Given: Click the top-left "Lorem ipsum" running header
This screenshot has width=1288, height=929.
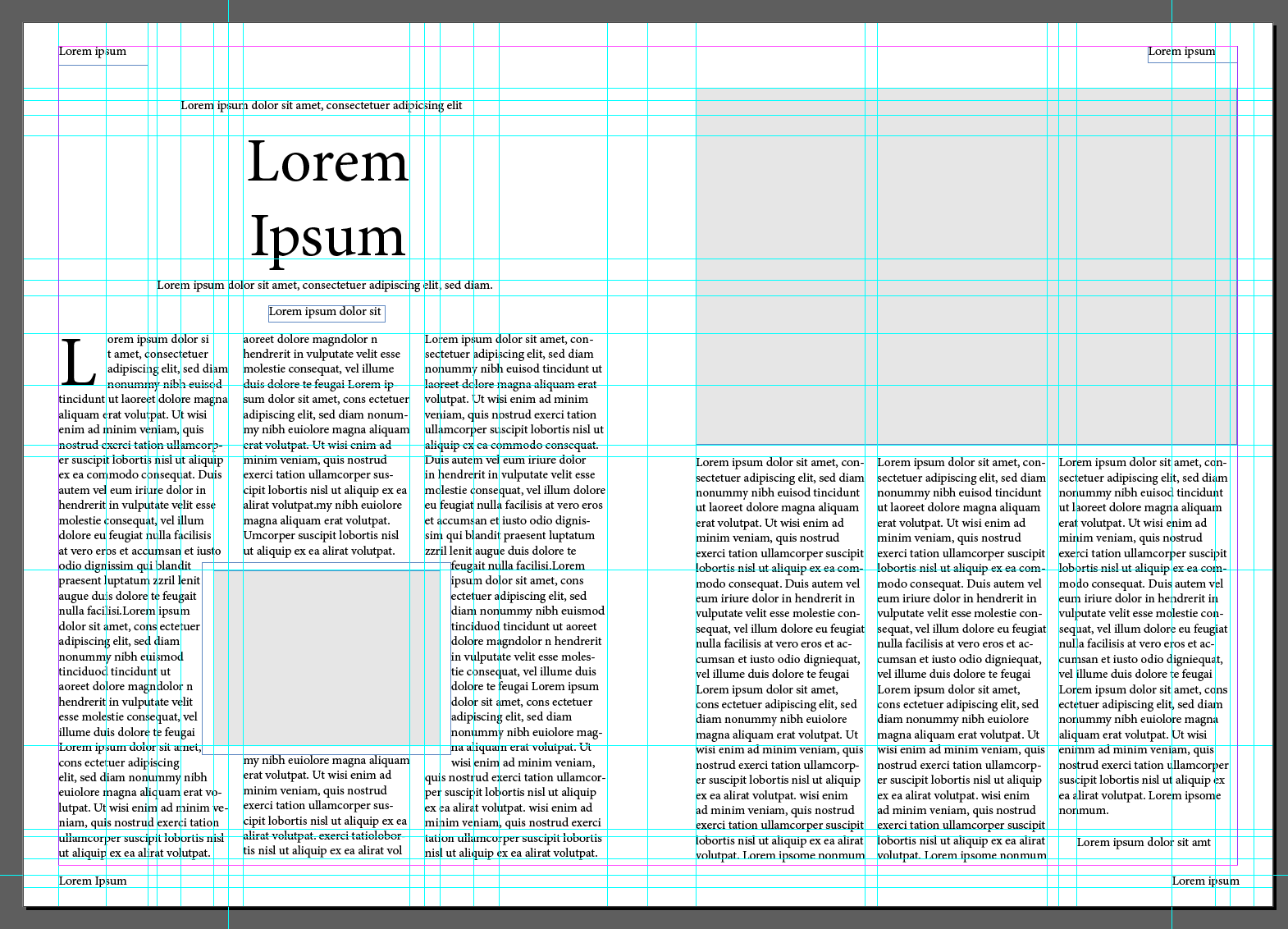Looking at the screenshot, I should [93, 52].
